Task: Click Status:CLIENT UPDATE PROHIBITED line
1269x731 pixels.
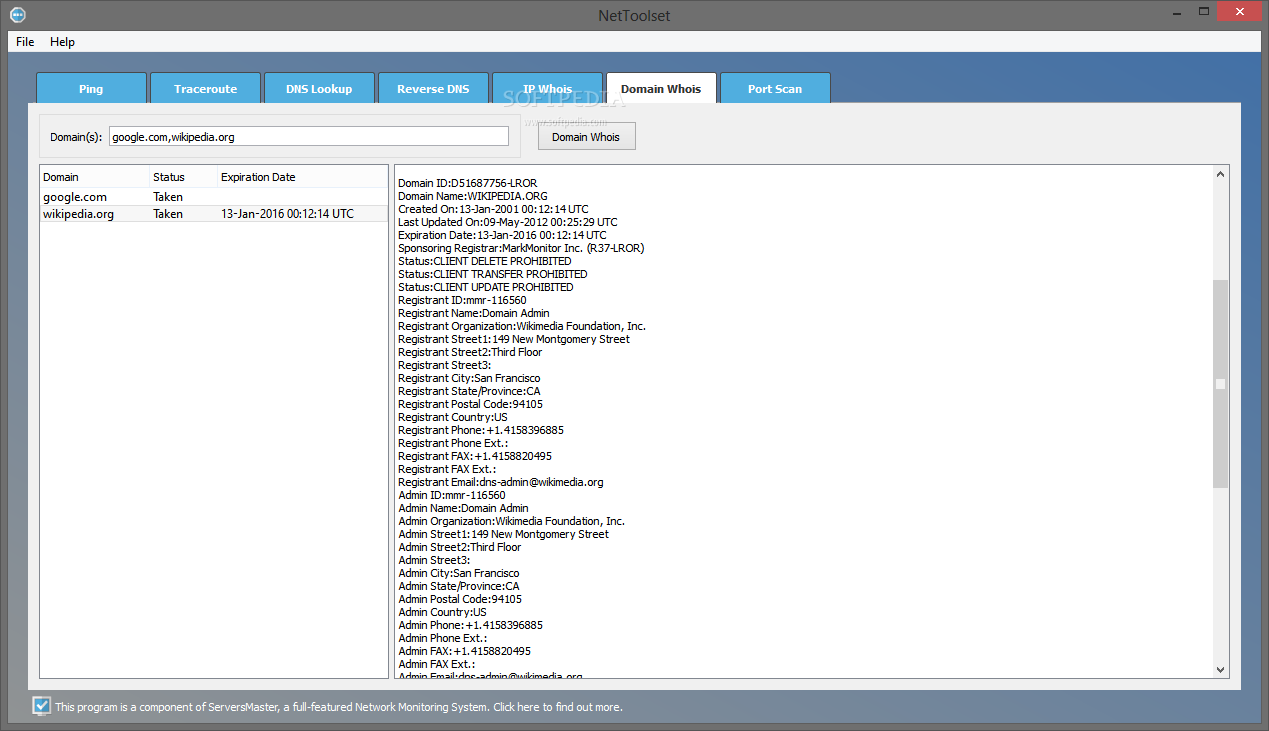Action: [486, 287]
